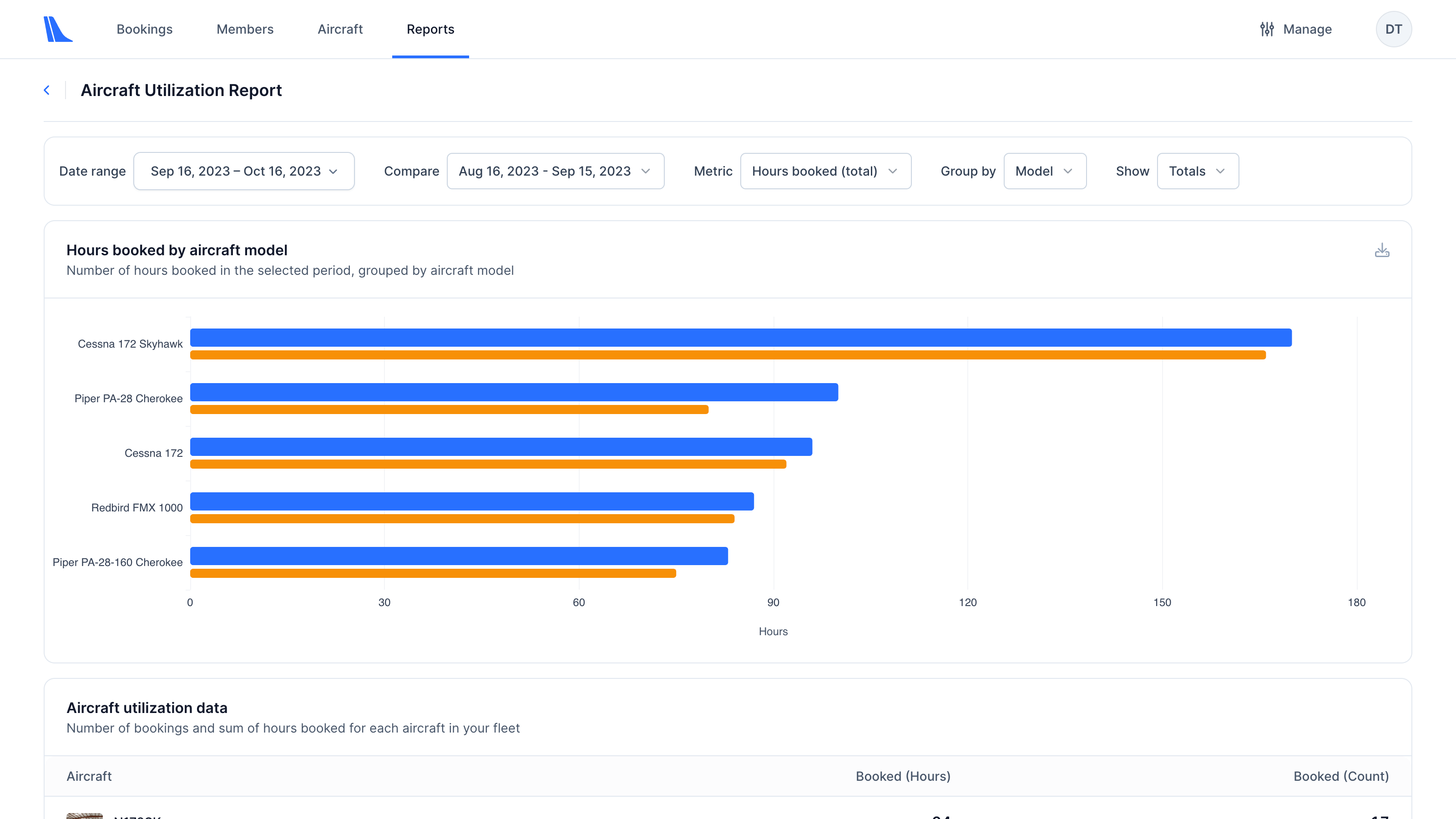Screen dimensions: 1456x819
Task: Click the Booked (Hours) column header
Action: pos(903,776)
